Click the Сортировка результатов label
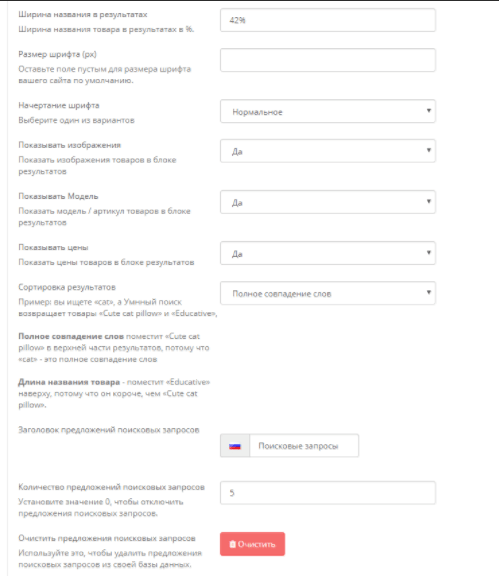Image resolution: width=499 pixels, height=576 pixels. click(x=67, y=287)
